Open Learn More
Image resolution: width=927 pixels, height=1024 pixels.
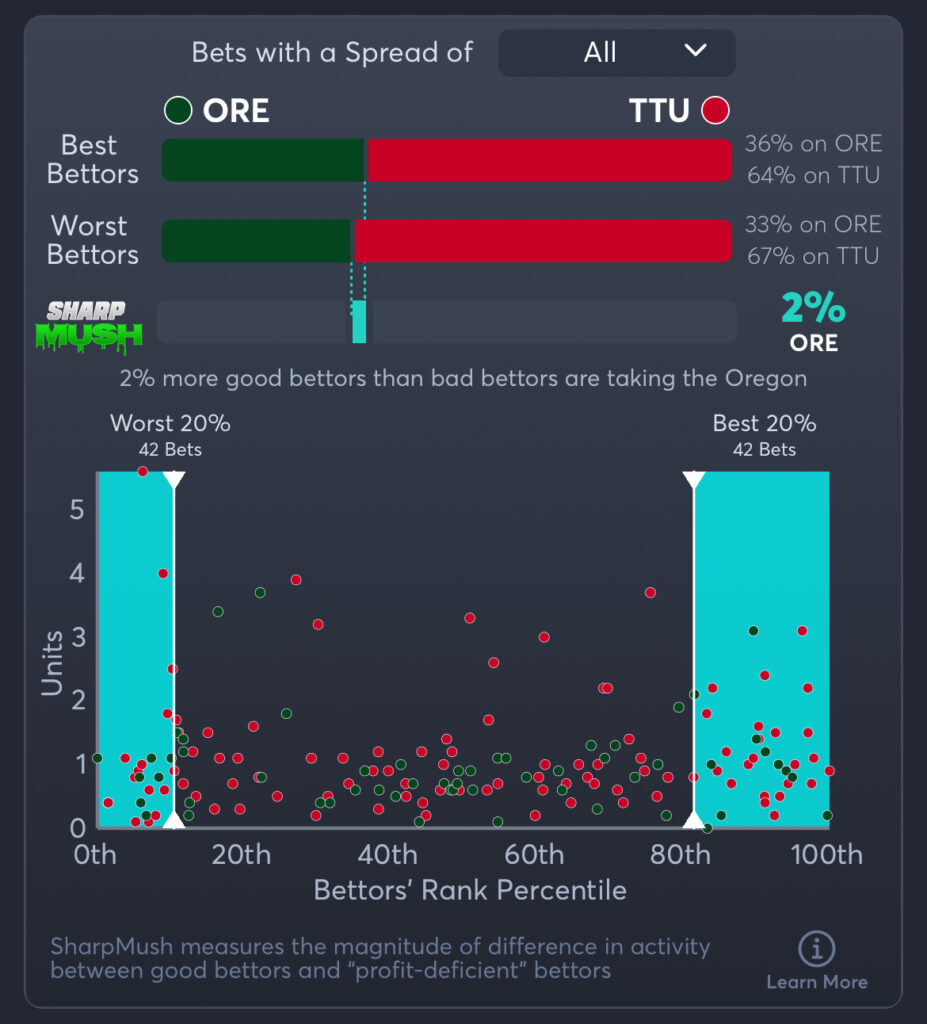819,983
